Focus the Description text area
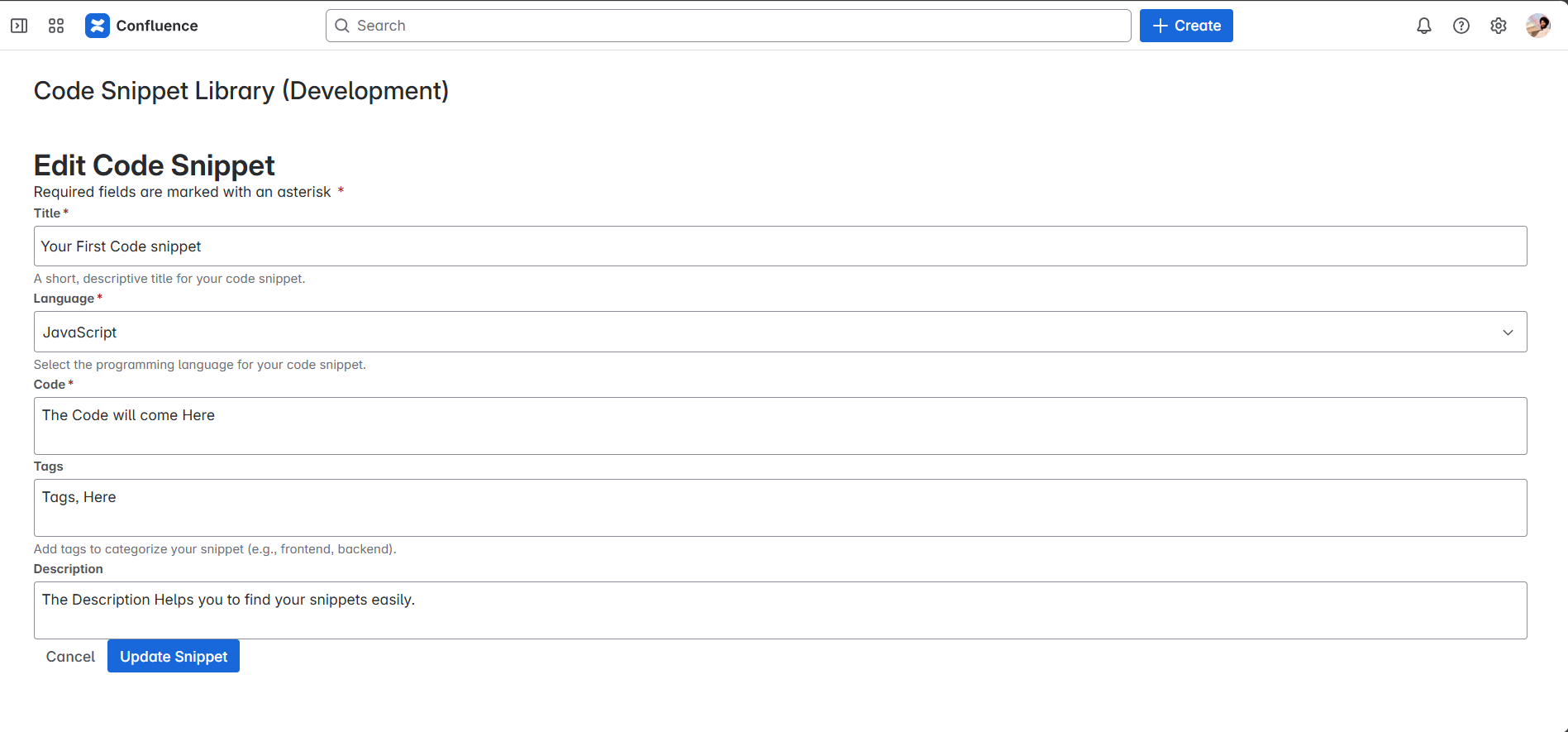1568x732 pixels. (x=780, y=610)
